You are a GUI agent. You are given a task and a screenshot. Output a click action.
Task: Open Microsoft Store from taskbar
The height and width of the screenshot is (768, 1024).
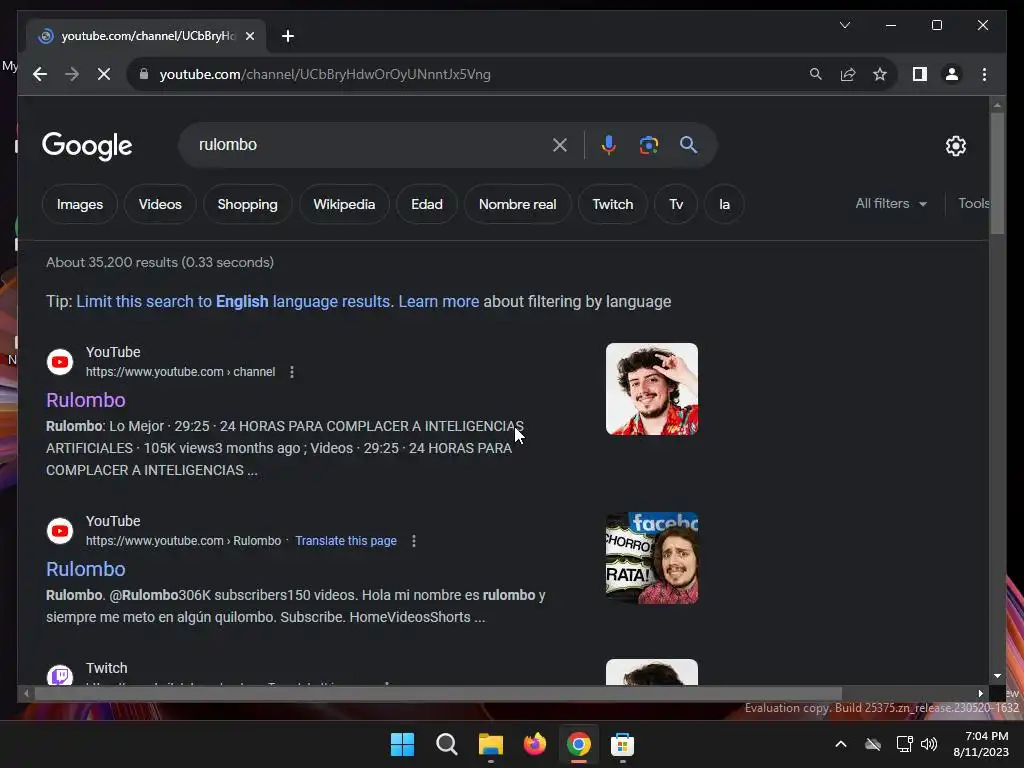tap(622, 744)
